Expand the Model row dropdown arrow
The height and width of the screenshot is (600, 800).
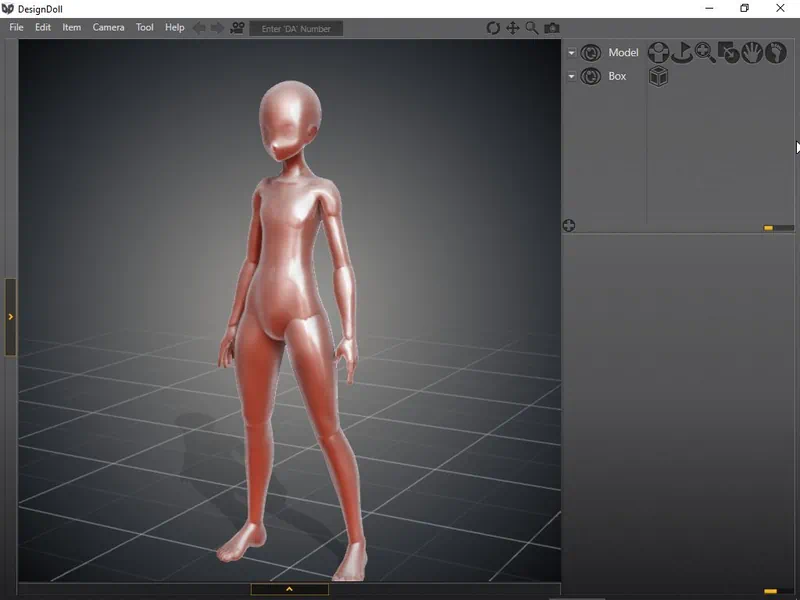point(571,53)
